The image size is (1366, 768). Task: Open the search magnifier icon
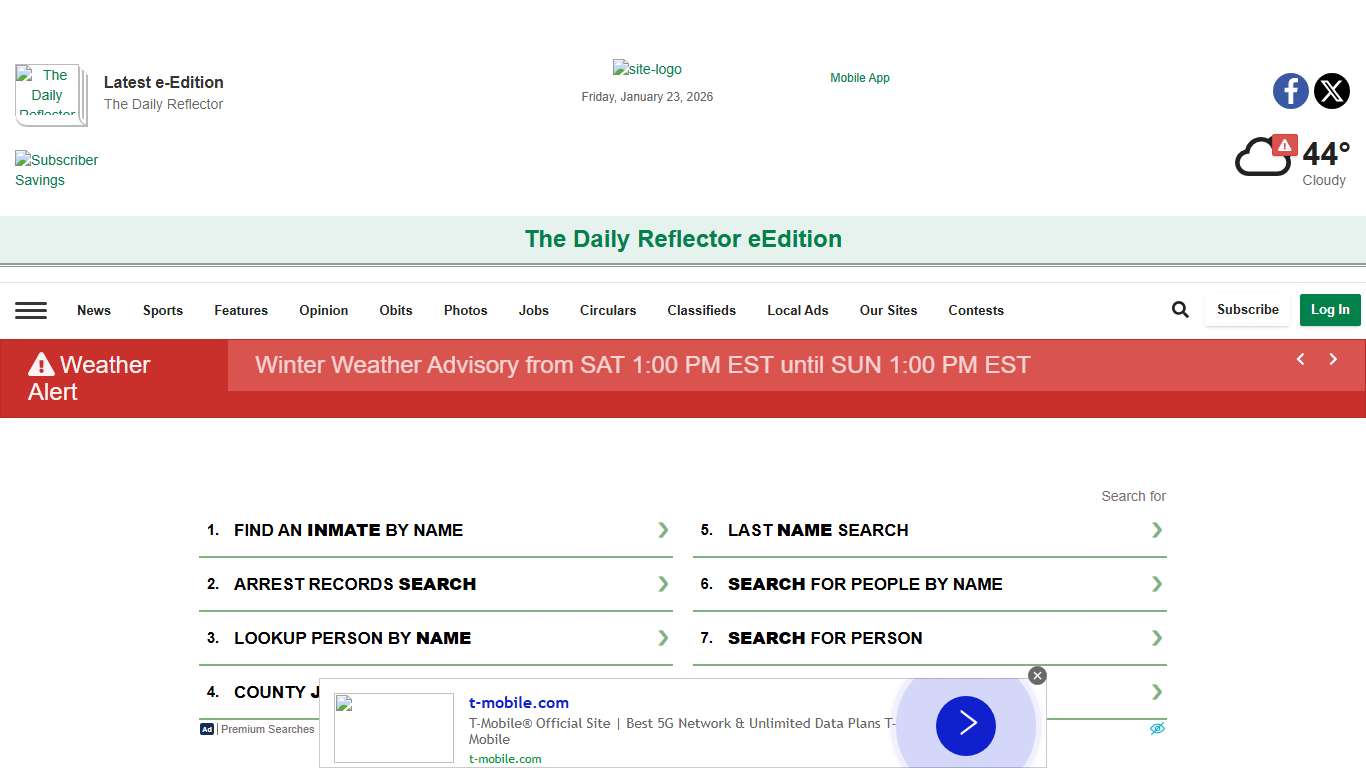[1179, 309]
